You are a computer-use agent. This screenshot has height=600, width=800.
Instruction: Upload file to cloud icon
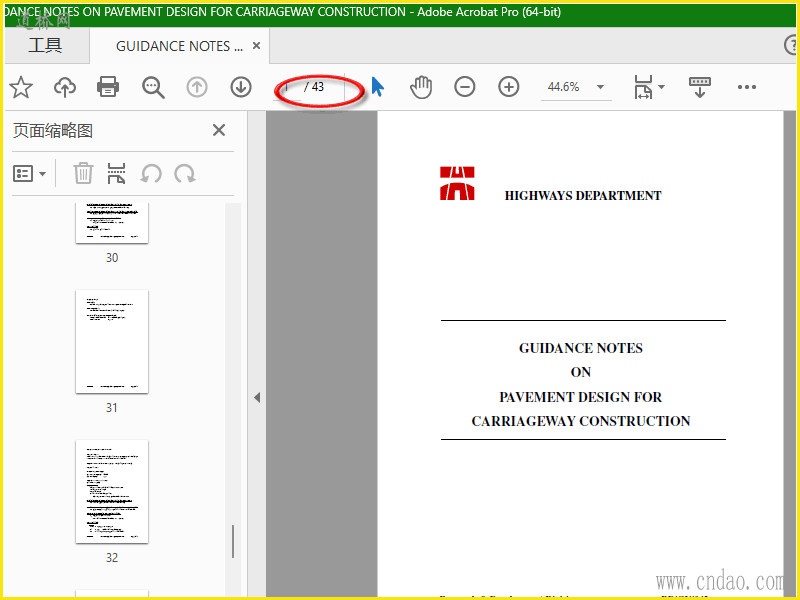click(65, 87)
